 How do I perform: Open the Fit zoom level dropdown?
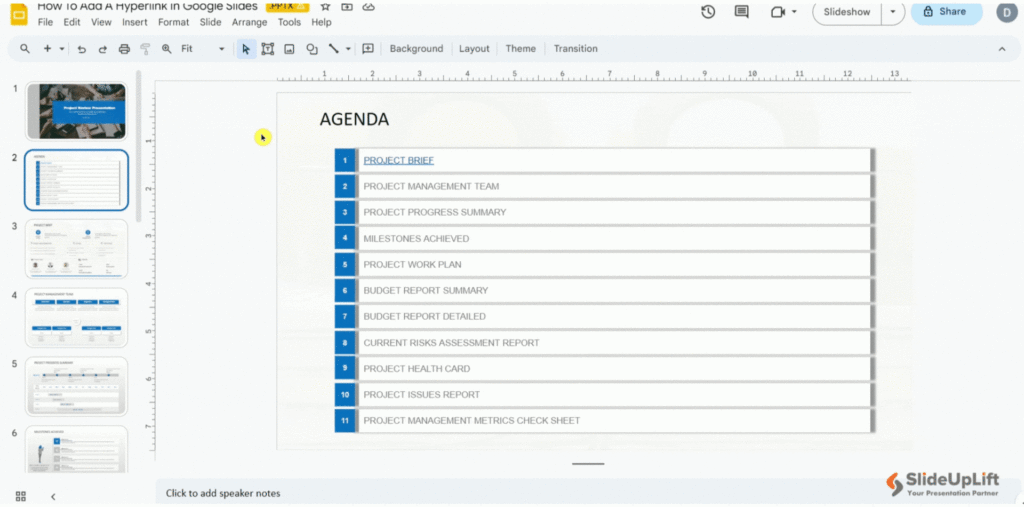[x=202, y=48]
